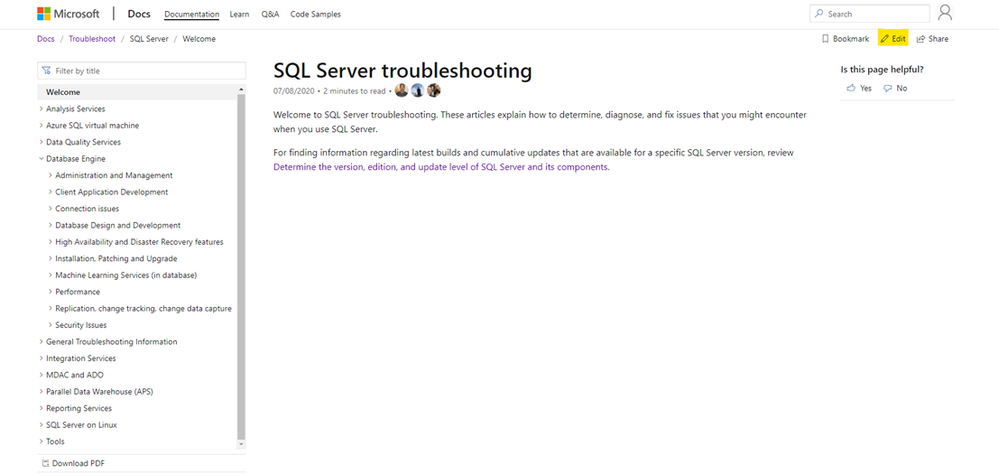The width and height of the screenshot is (999, 476).
Task: Expand the Performance section
Action: coord(50,292)
